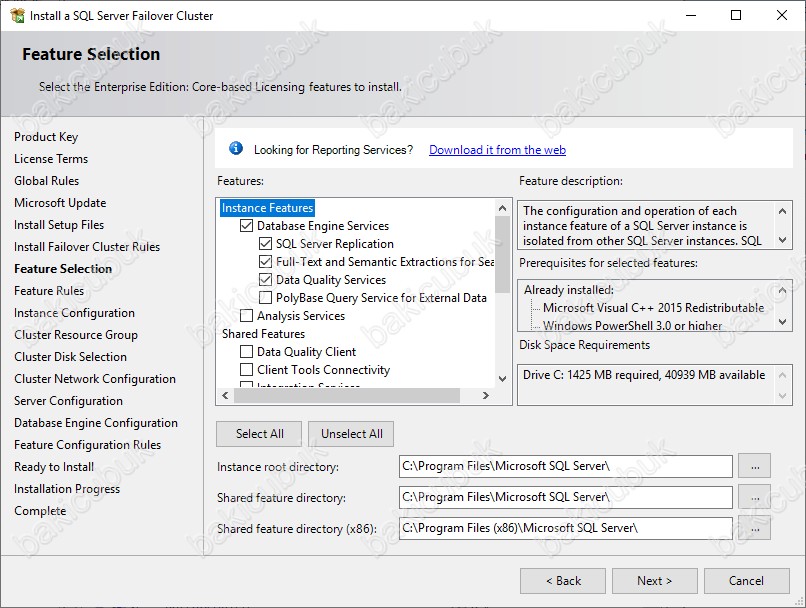Click the Cluster Resource Group step
806x608 pixels.
(x=76, y=335)
